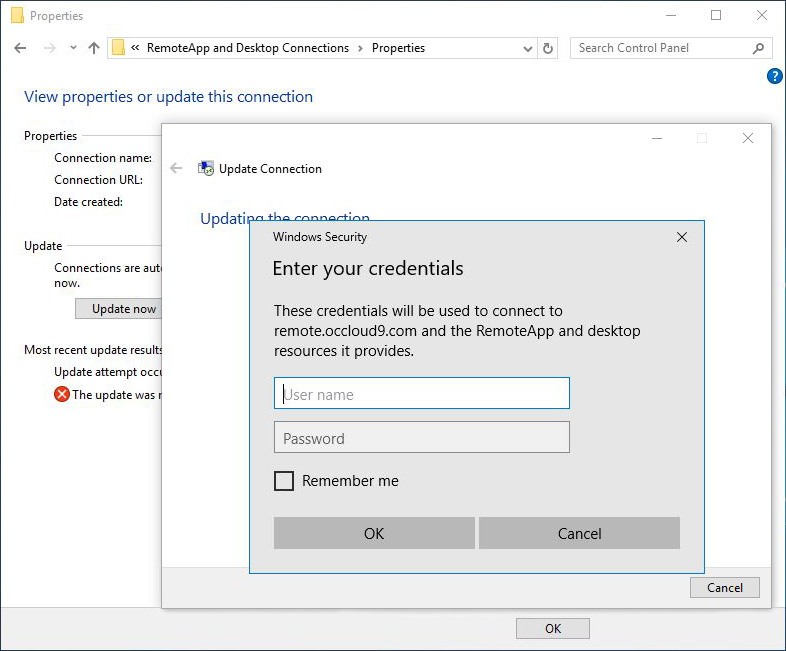The width and height of the screenshot is (786, 651).
Task: Click the Properties breadcrumb segment
Action: [x=398, y=48]
